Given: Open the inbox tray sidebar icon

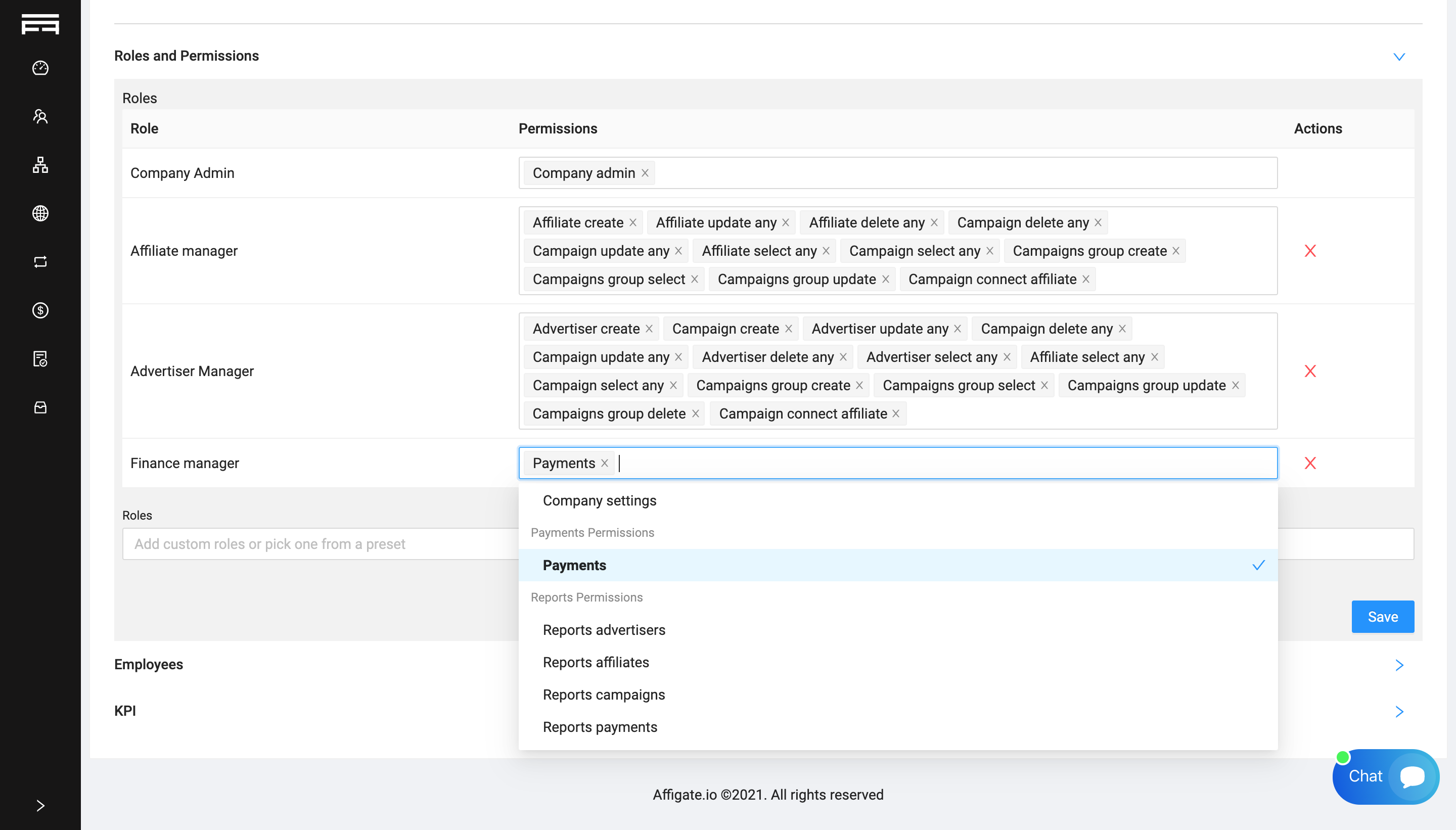Looking at the screenshot, I should (40, 407).
